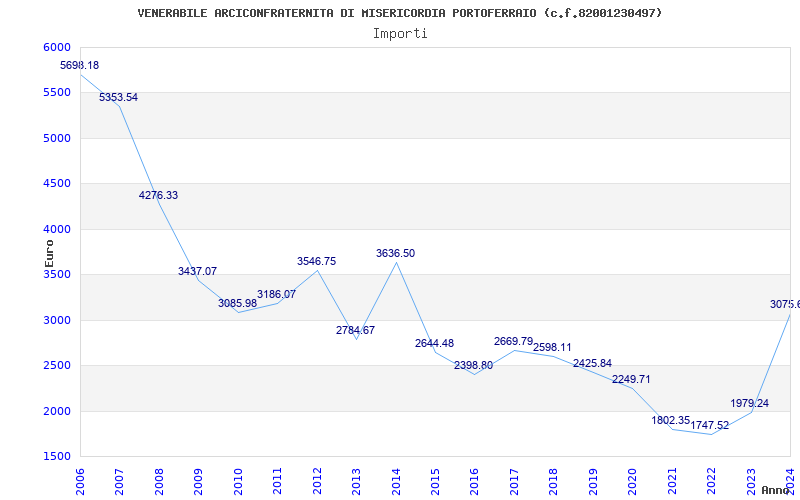Click the 6000 y-axis tick
Screen dimensions: 800x500
(x=57, y=47)
